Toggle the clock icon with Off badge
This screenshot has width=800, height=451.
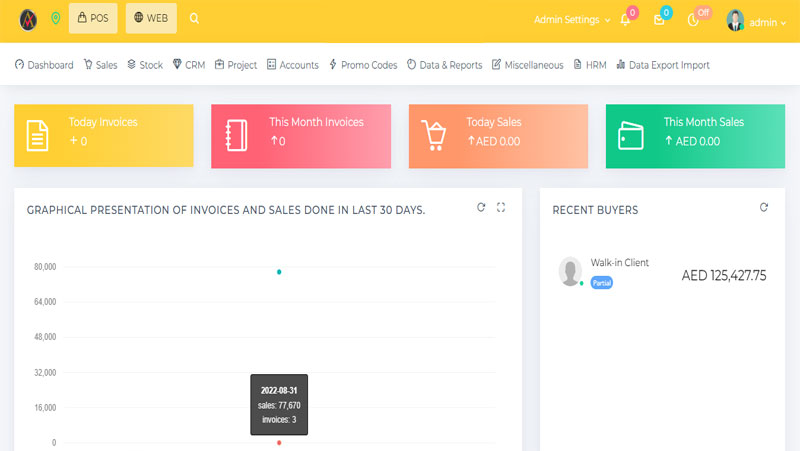pos(694,20)
